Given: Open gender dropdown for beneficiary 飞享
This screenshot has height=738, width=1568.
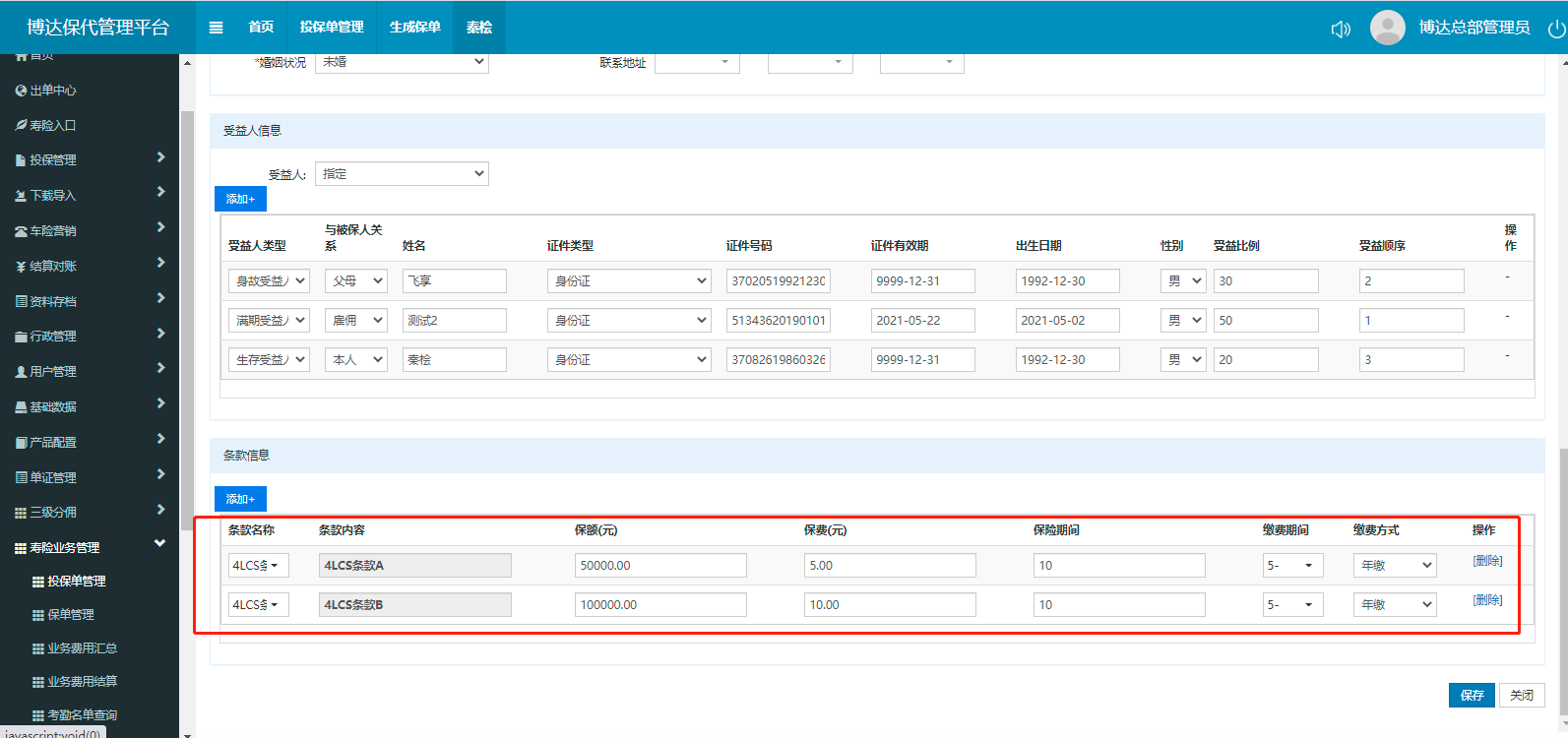Looking at the screenshot, I should click(1182, 281).
